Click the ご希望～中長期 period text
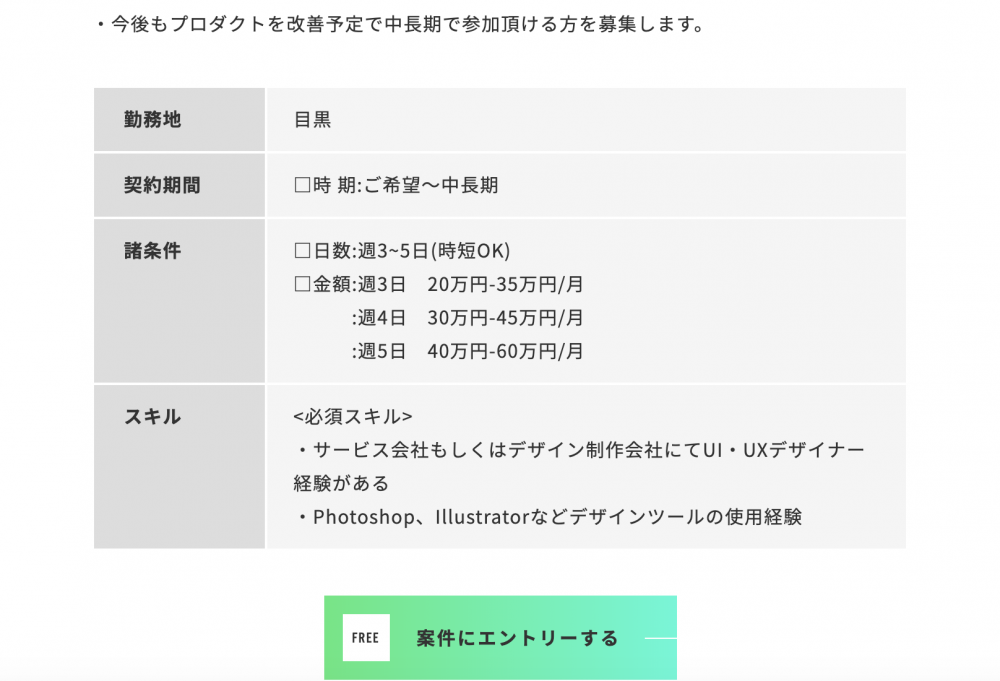 coord(431,186)
